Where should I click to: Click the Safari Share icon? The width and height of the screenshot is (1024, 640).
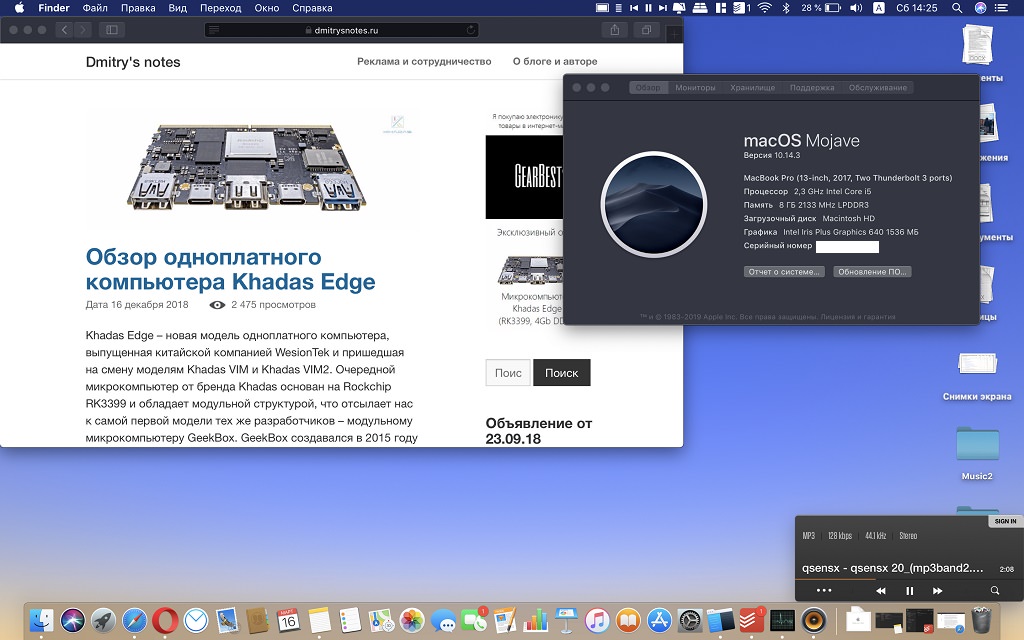click(616, 30)
